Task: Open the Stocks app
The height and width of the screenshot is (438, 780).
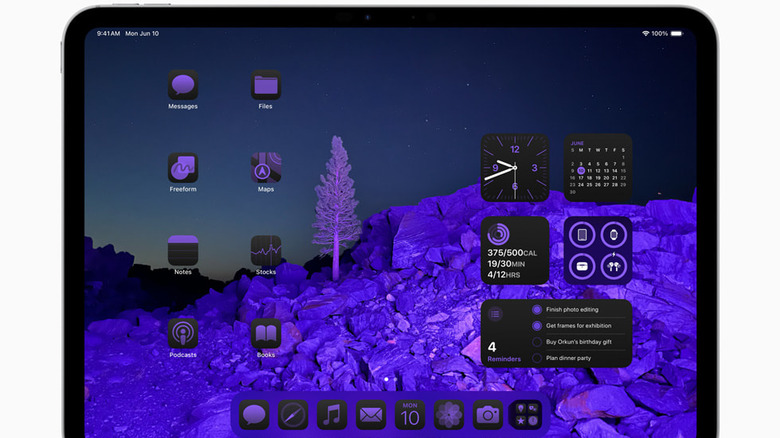Action: (266, 251)
